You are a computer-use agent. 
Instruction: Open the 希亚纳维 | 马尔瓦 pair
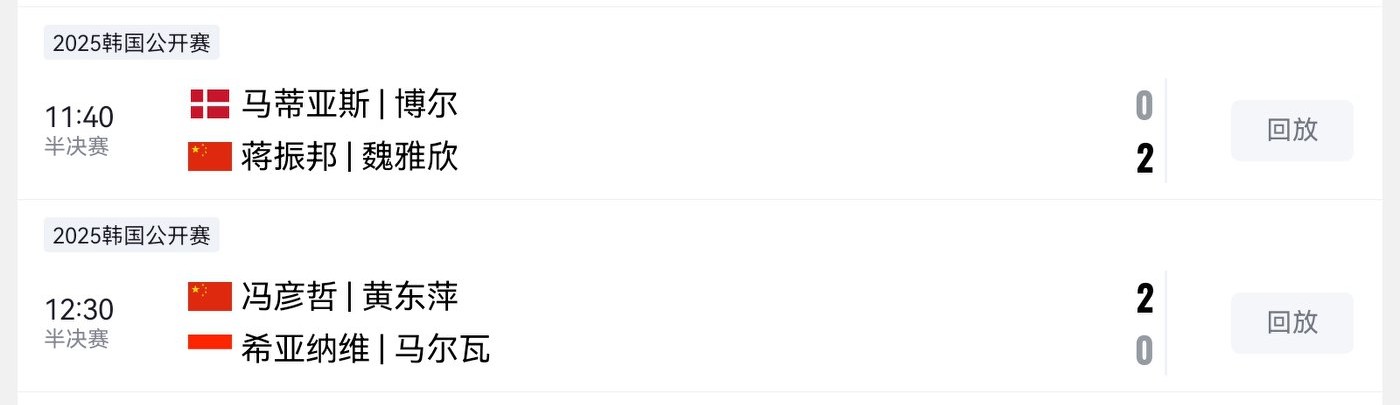[x=365, y=349]
